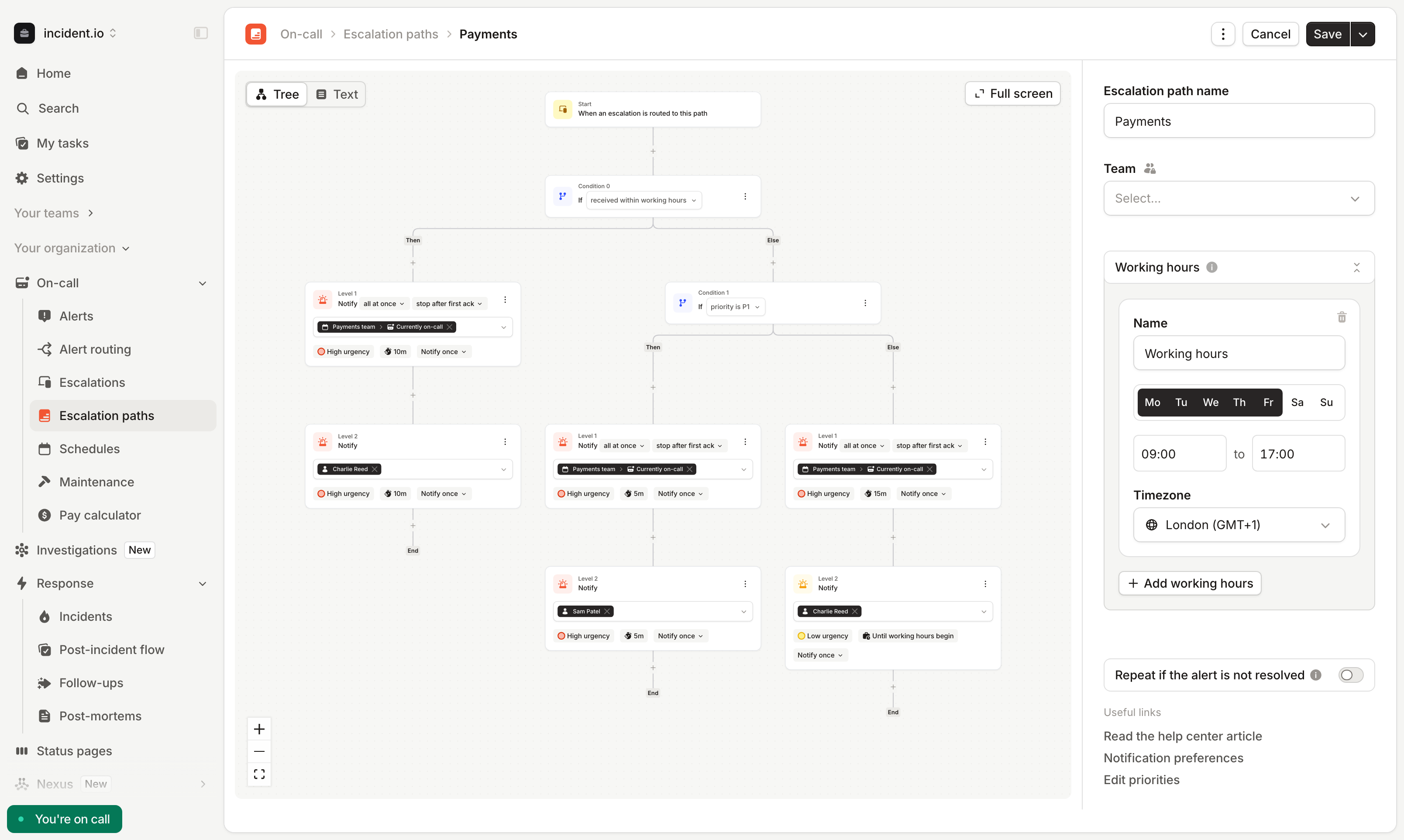The height and width of the screenshot is (840, 1404).
Task: Open the Condition 1 node options menu
Action: [x=865, y=303]
